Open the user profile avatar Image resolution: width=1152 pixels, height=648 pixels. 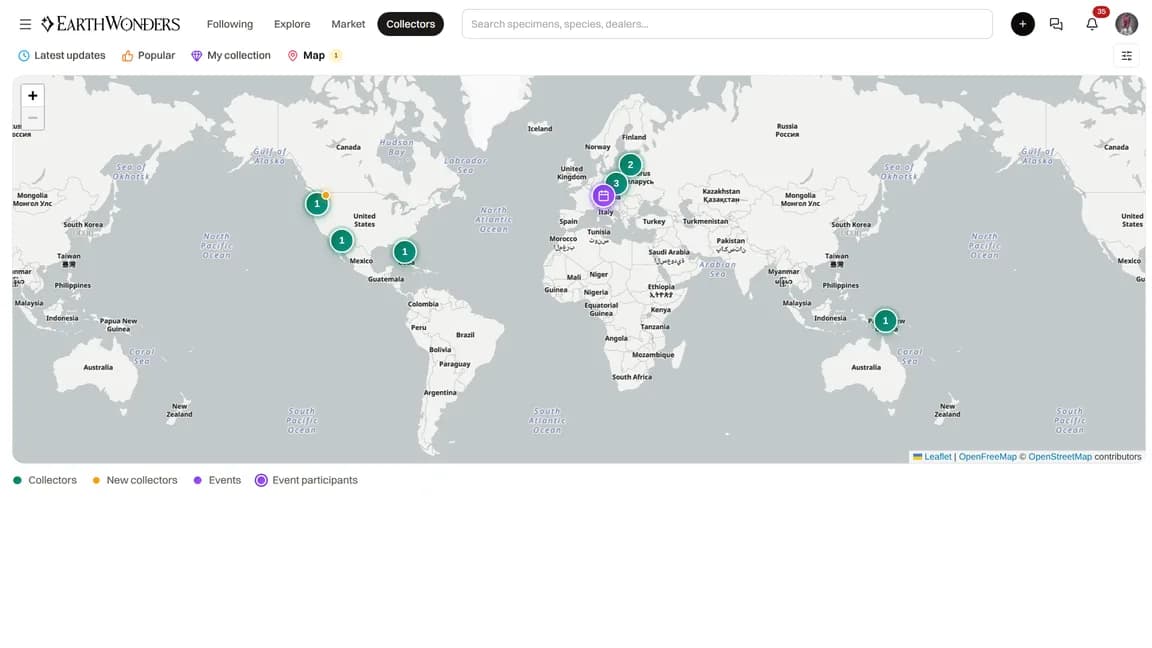[1126, 24]
